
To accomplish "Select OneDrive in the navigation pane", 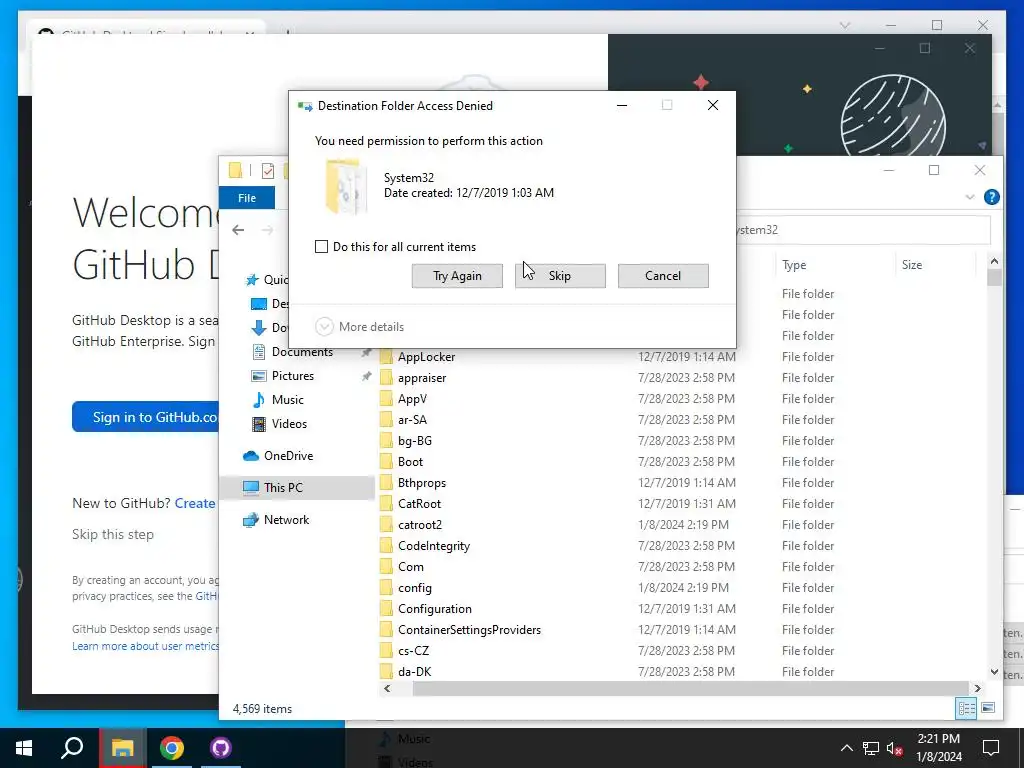I will click(x=288, y=456).
